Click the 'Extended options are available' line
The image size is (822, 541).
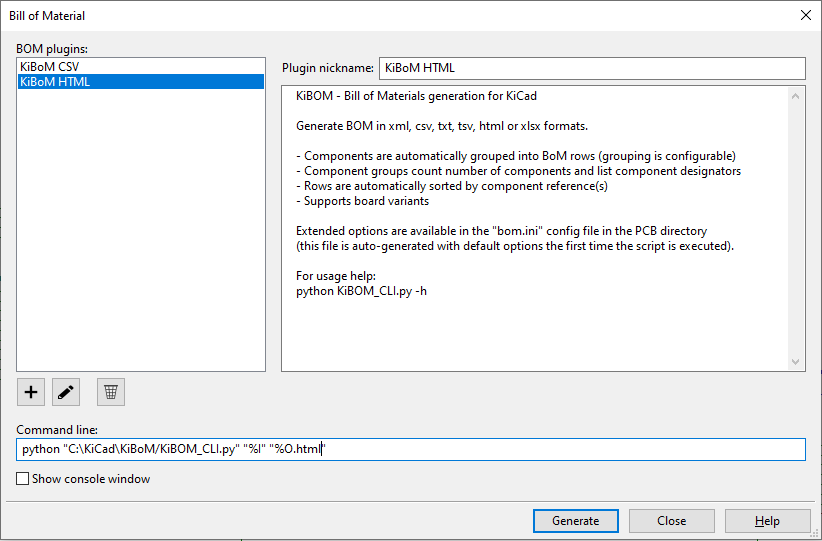502,231
